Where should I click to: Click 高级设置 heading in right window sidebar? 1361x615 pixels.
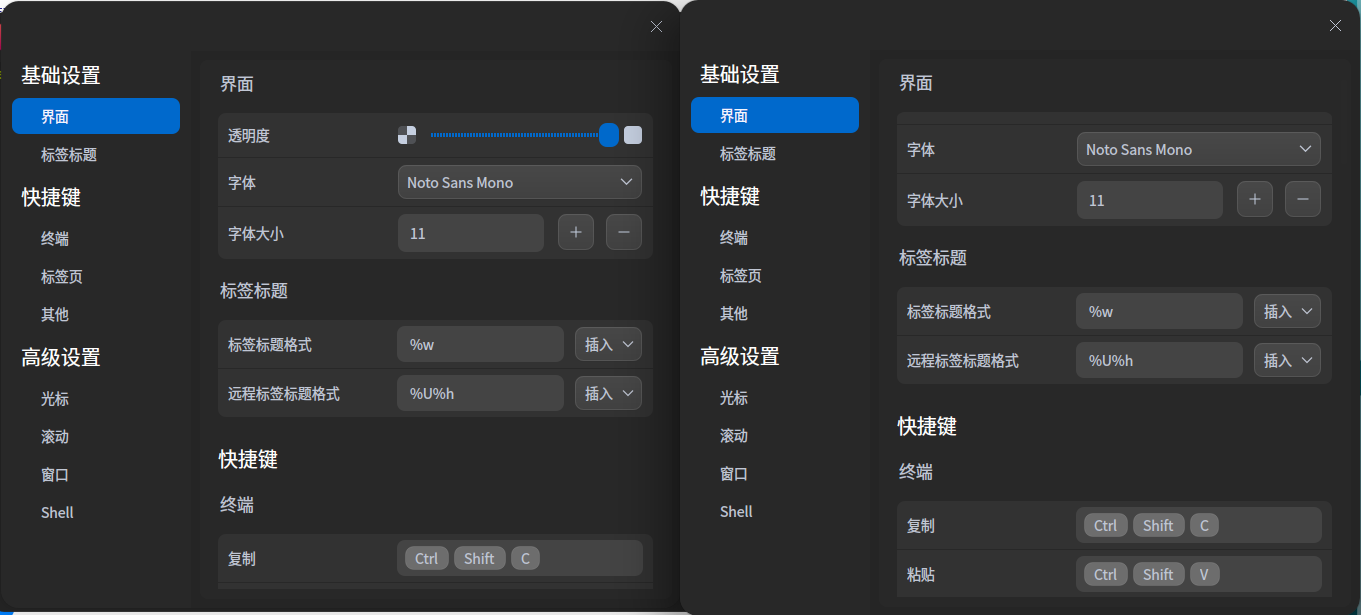tap(740, 357)
